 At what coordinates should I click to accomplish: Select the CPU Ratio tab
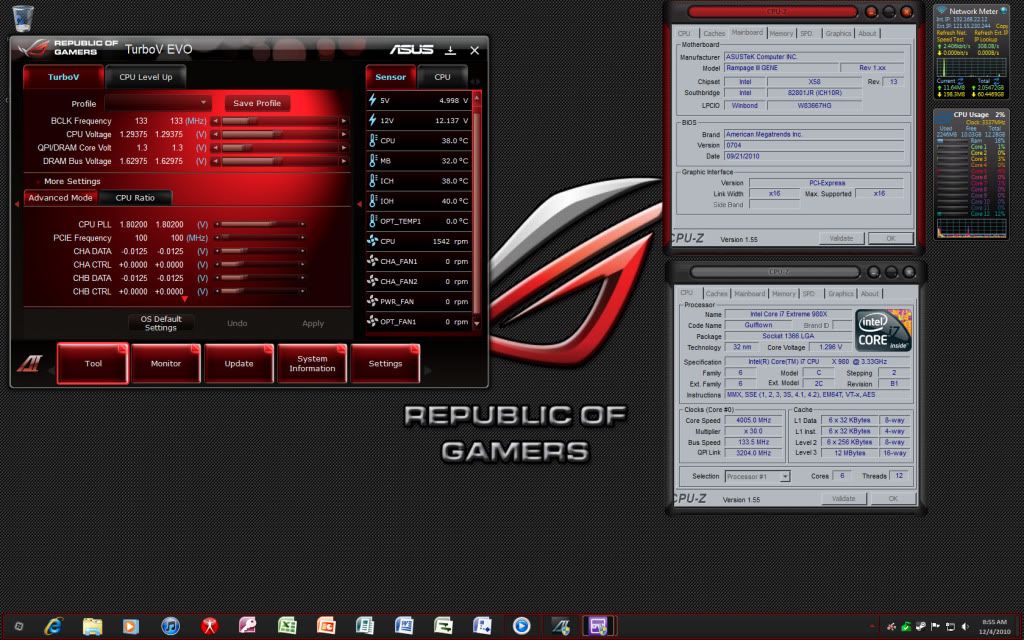(135, 198)
